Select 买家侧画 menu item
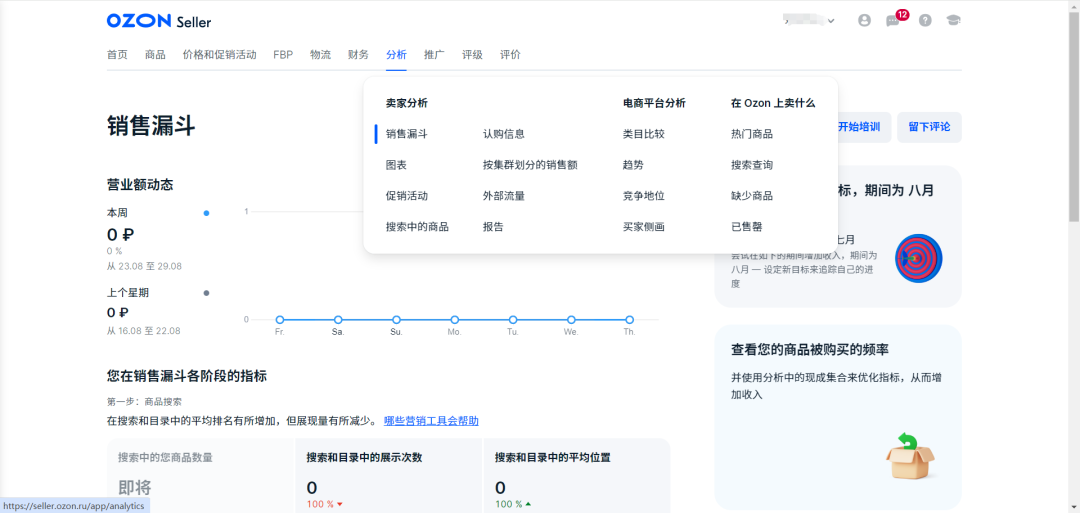 (644, 227)
